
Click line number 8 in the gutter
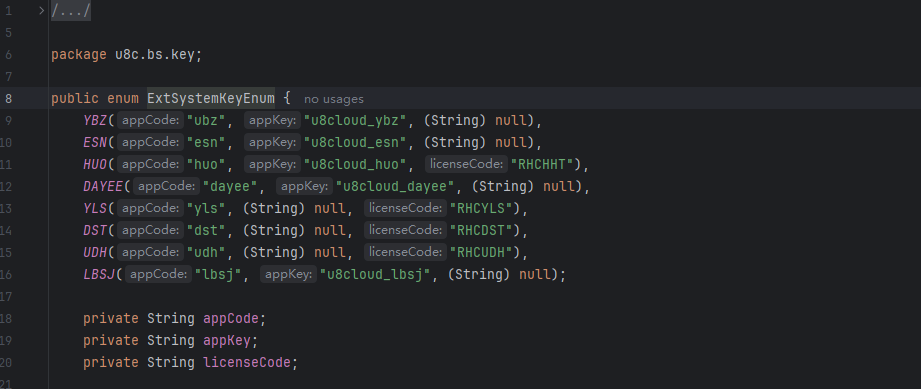coord(8,99)
